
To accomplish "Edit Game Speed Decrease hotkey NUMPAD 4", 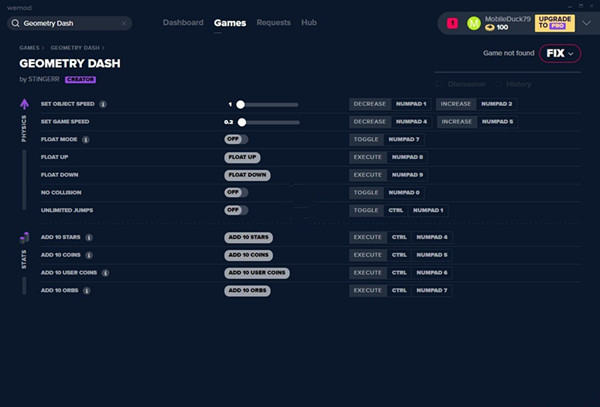I will pyautogui.click(x=411, y=122).
